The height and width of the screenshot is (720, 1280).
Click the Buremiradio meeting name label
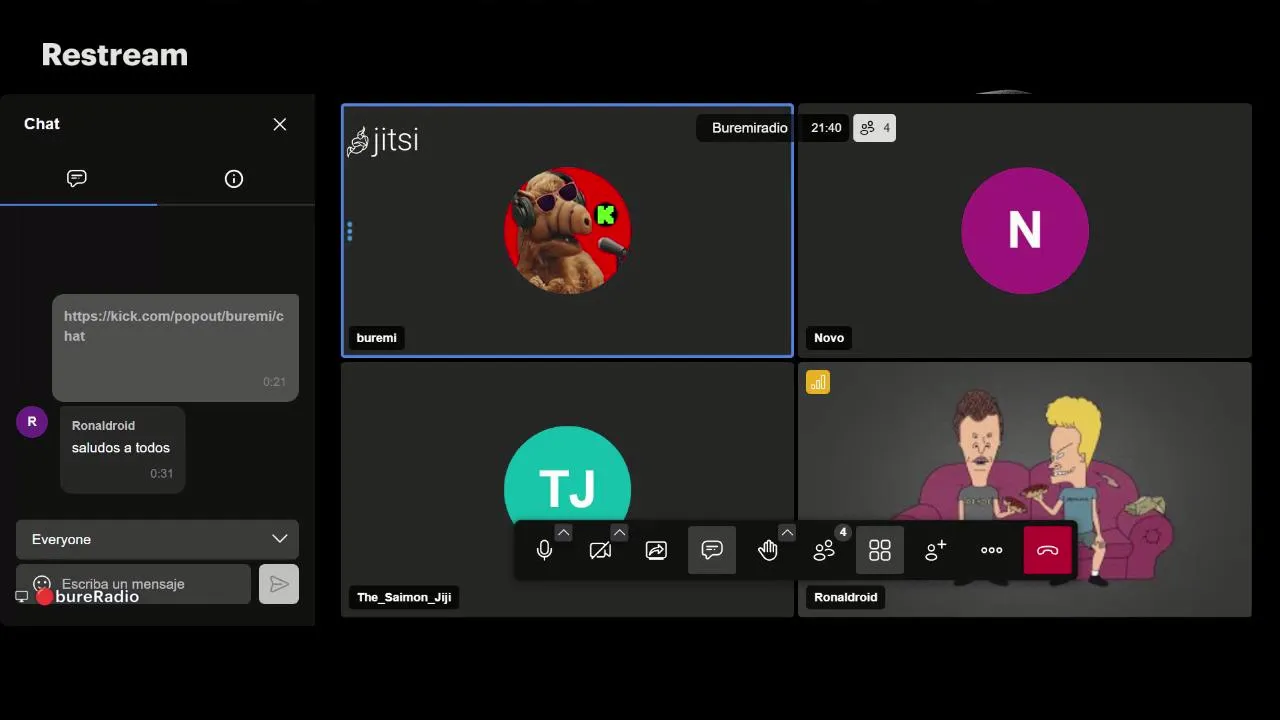tap(750, 128)
